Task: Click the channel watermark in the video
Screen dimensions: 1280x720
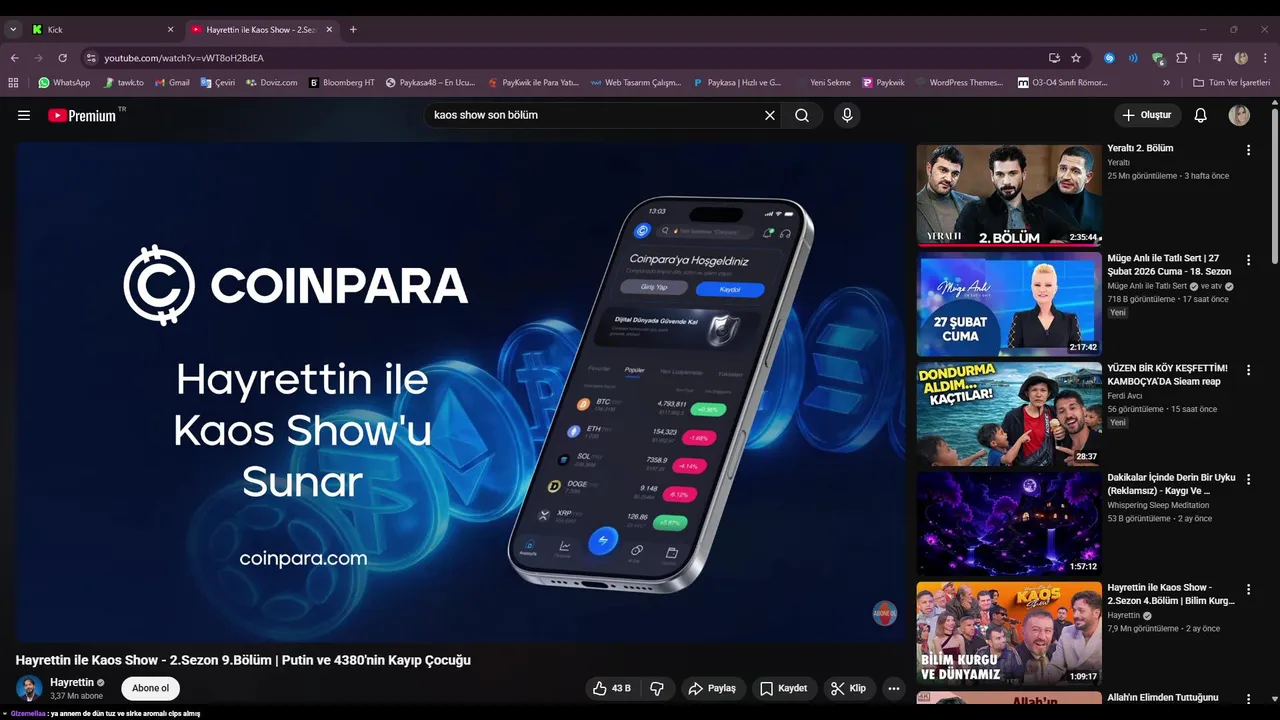Action: (x=884, y=613)
